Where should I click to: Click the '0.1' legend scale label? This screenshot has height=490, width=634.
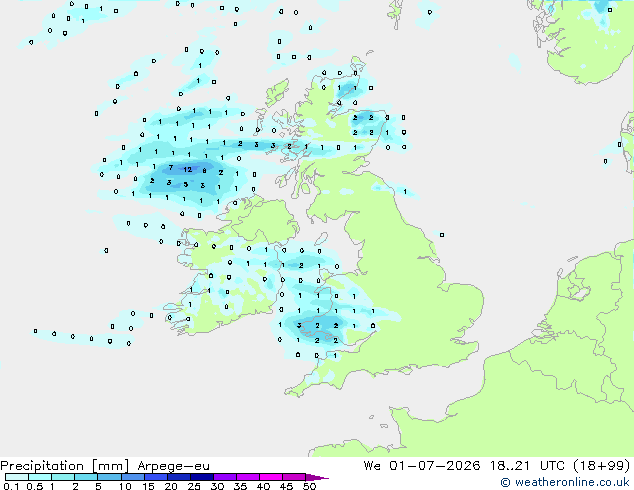click(x=11, y=486)
